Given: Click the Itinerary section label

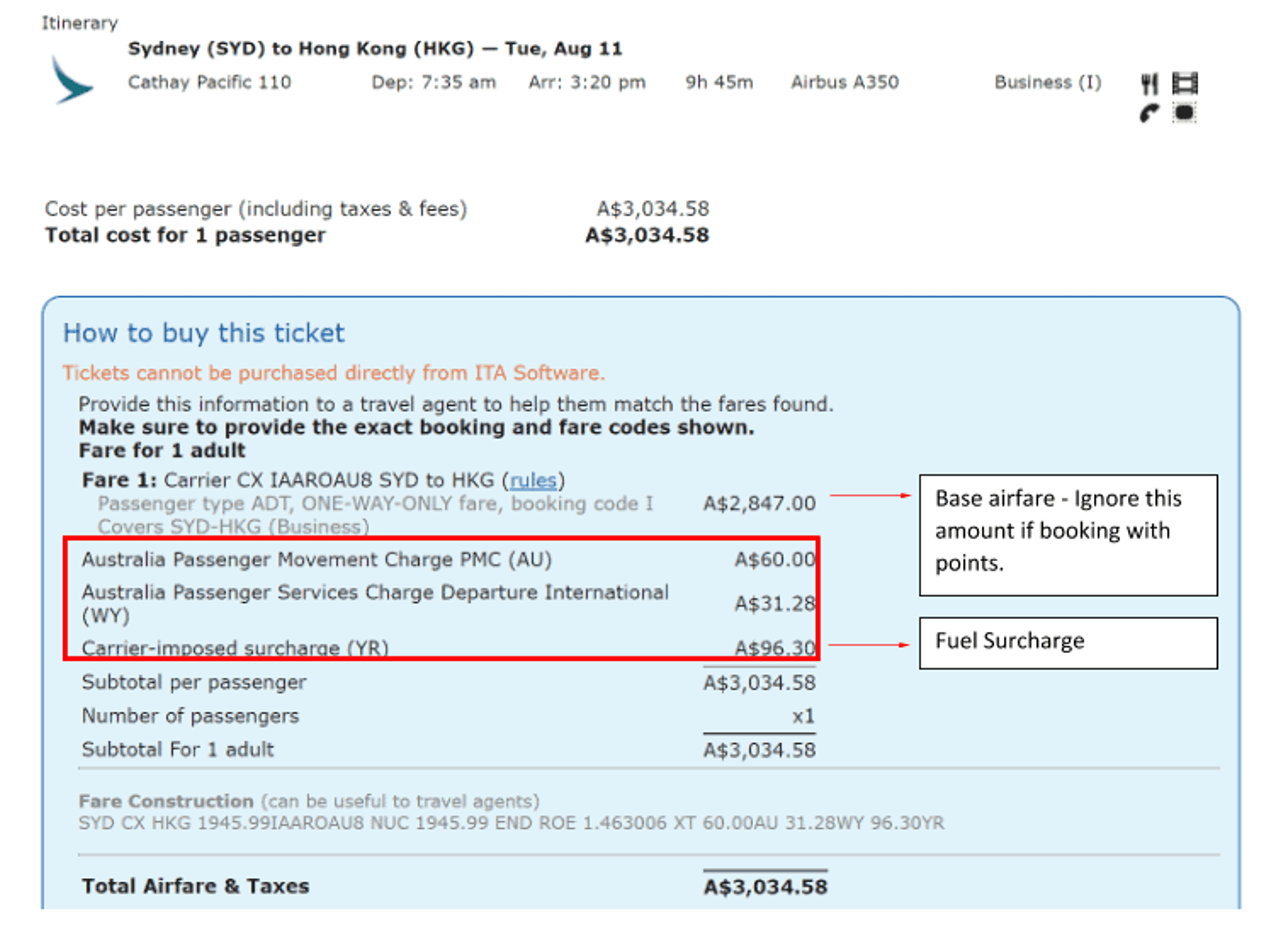Looking at the screenshot, I should pyautogui.click(x=79, y=23).
